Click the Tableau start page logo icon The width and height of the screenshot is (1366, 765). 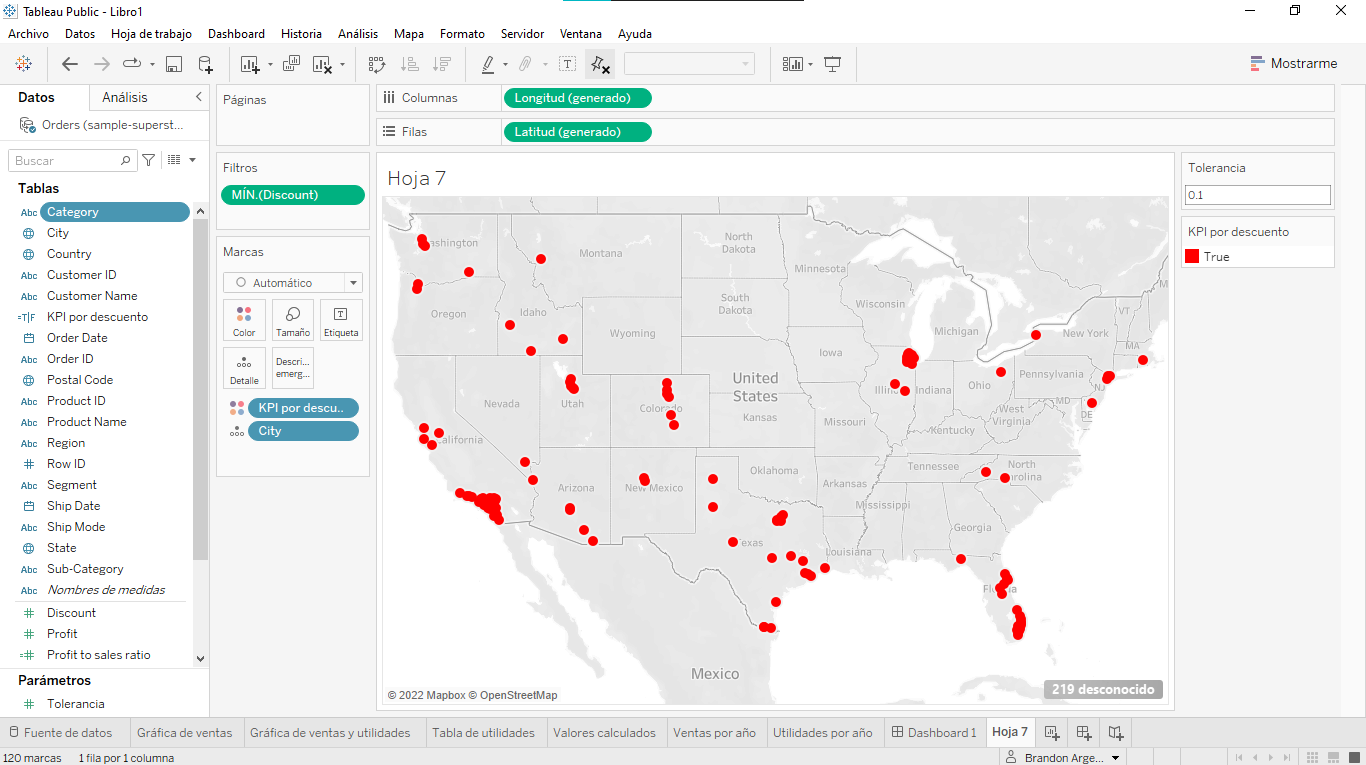[x=24, y=64]
